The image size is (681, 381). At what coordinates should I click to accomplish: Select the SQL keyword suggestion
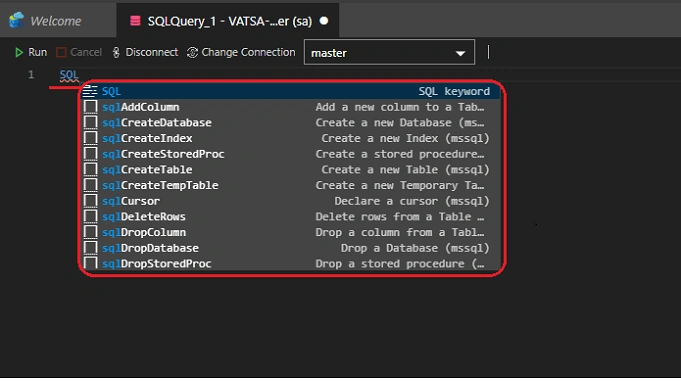tap(291, 91)
